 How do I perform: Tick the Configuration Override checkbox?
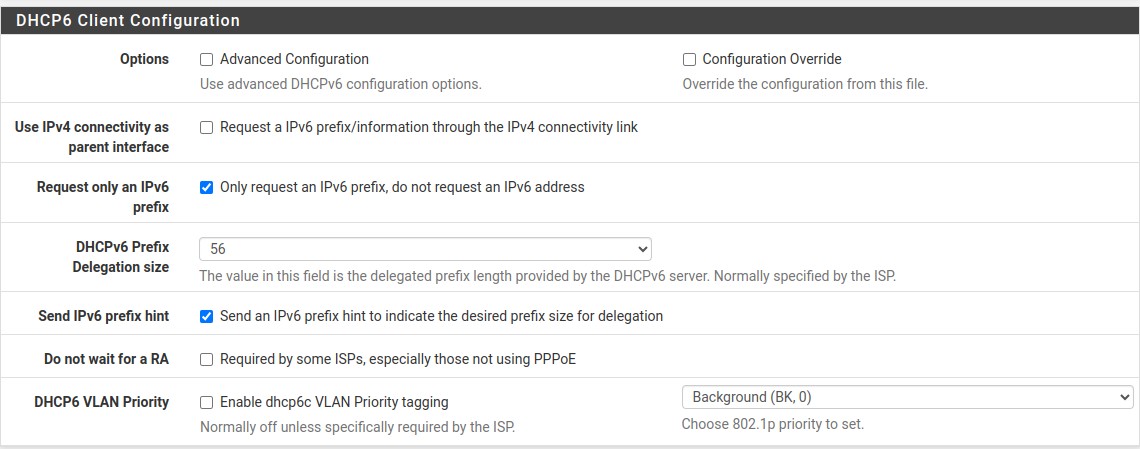[x=689, y=60]
